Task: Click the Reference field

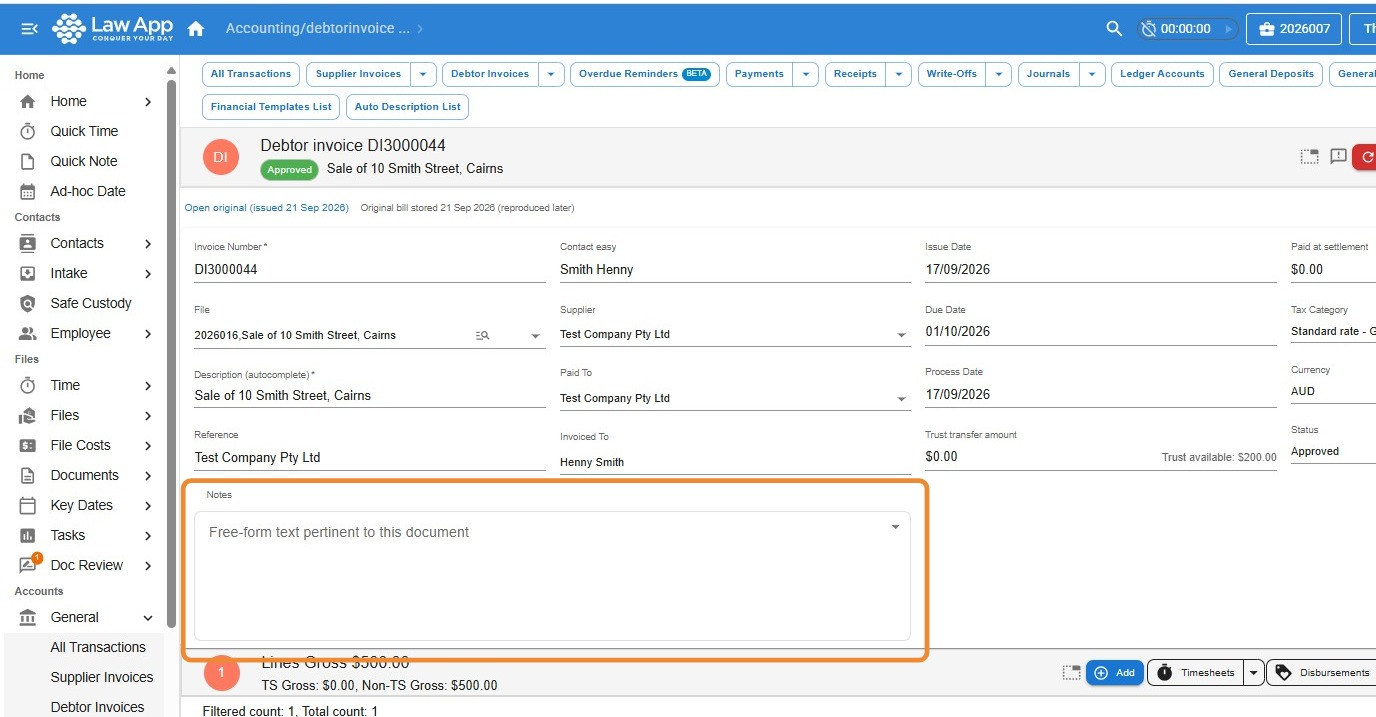Action: (370, 457)
